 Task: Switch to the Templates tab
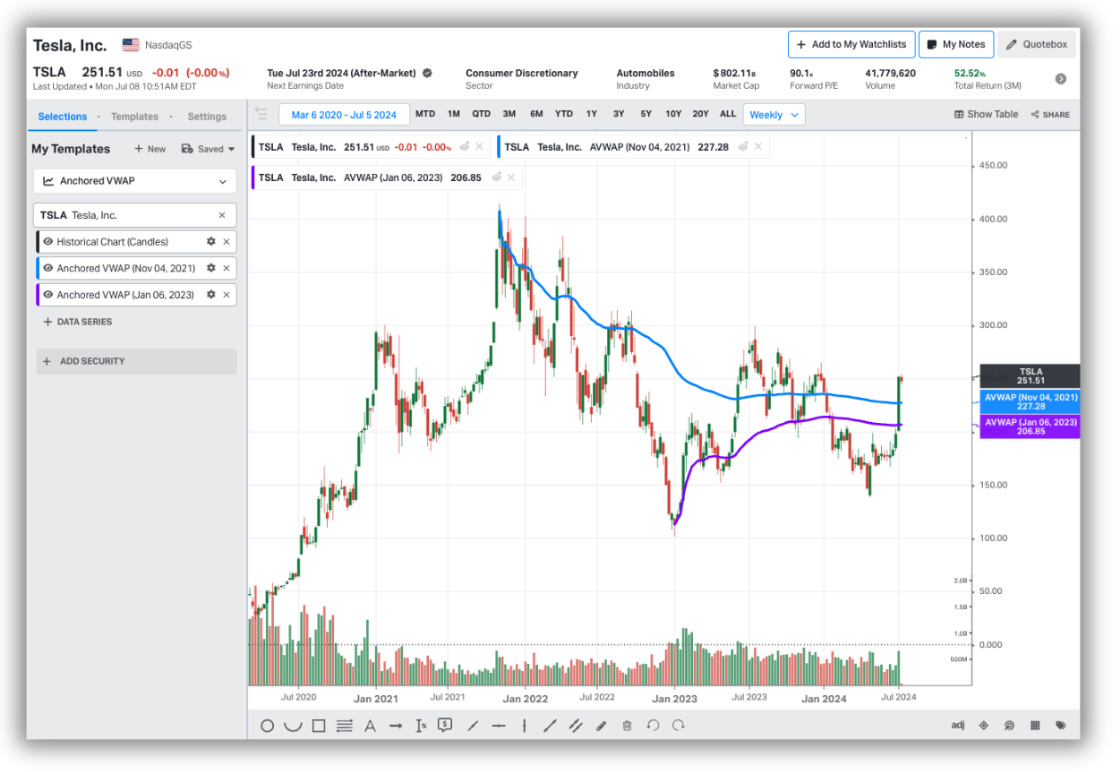click(x=134, y=116)
